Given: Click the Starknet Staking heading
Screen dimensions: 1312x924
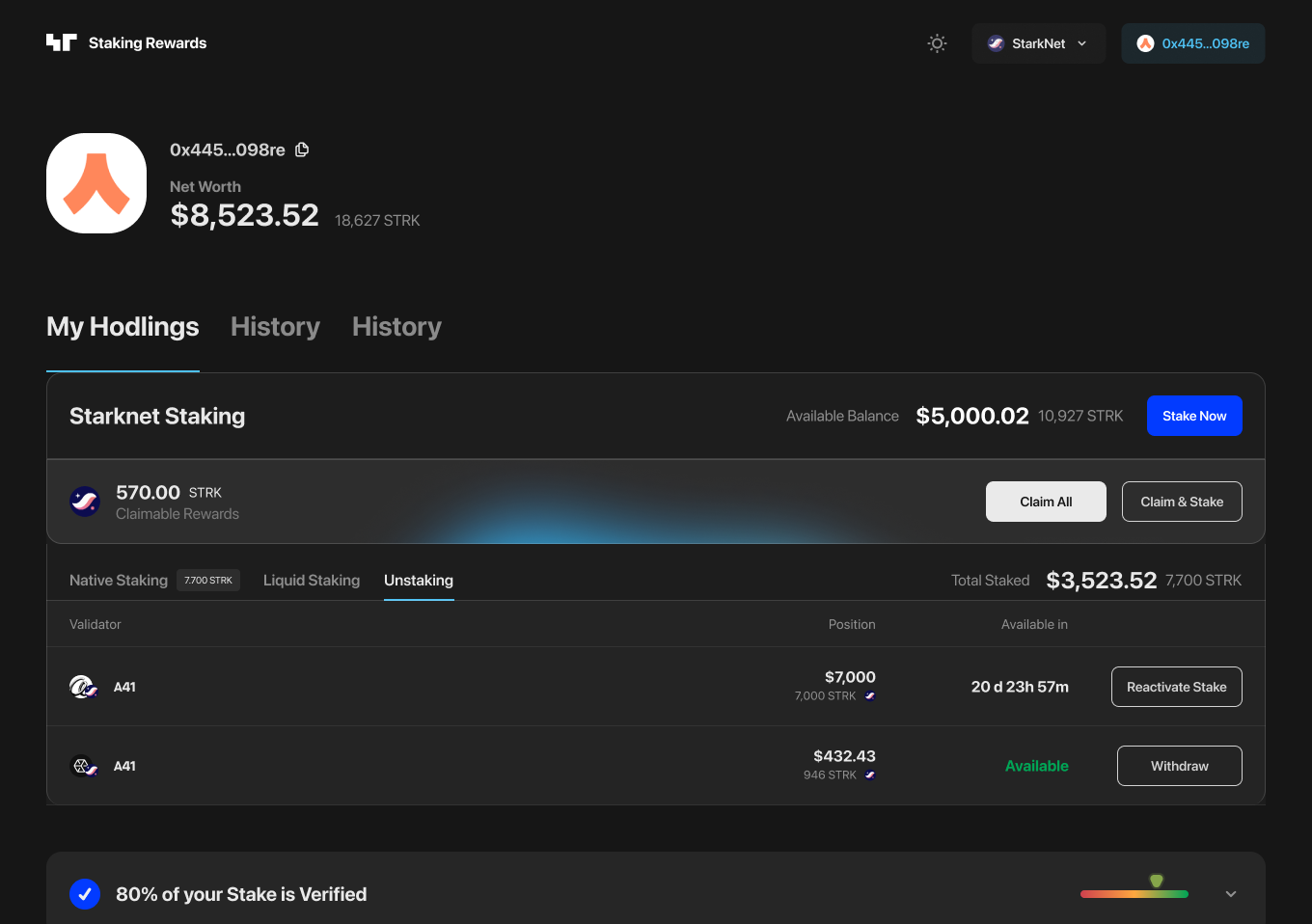Looking at the screenshot, I should (157, 416).
